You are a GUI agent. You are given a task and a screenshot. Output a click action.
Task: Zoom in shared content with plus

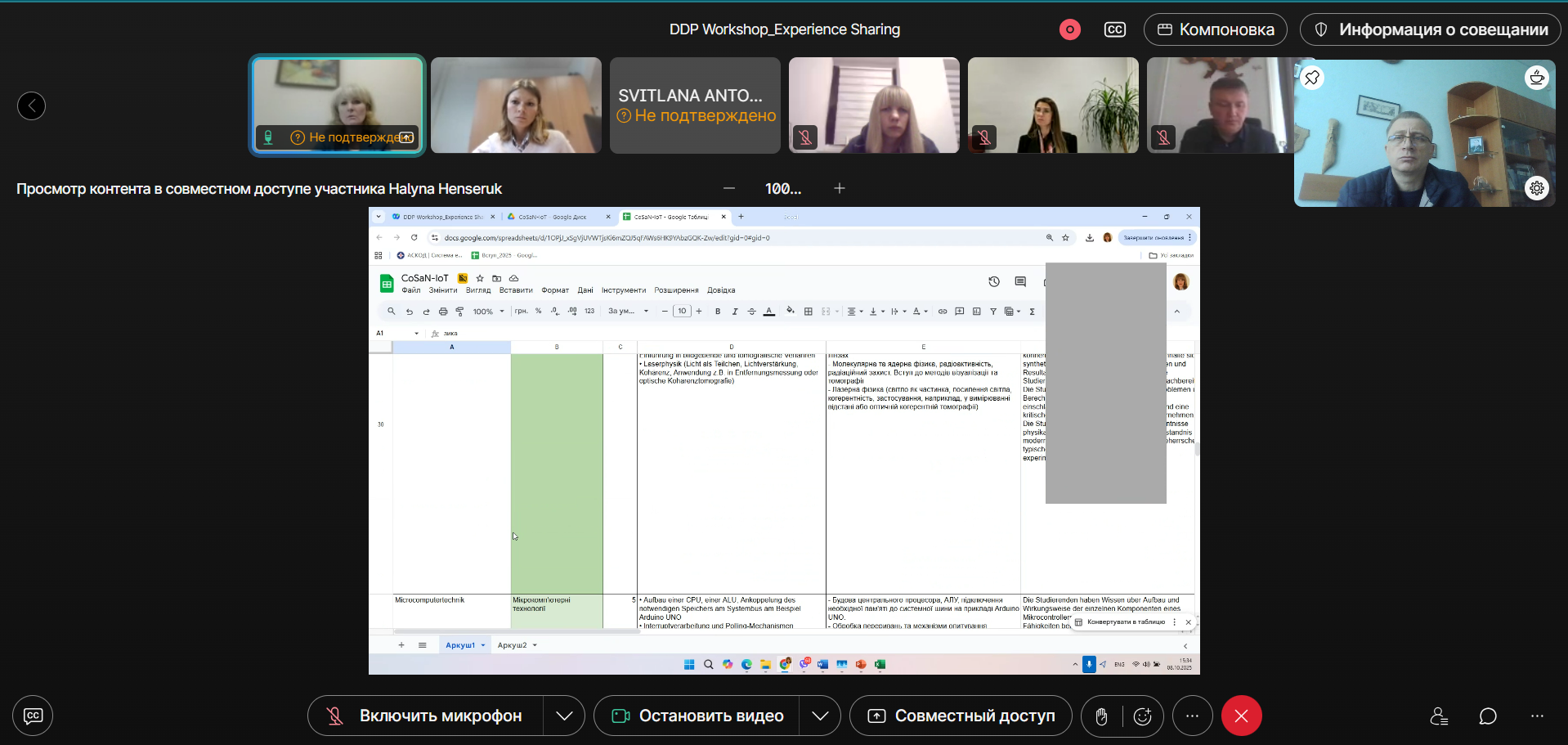pos(839,188)
